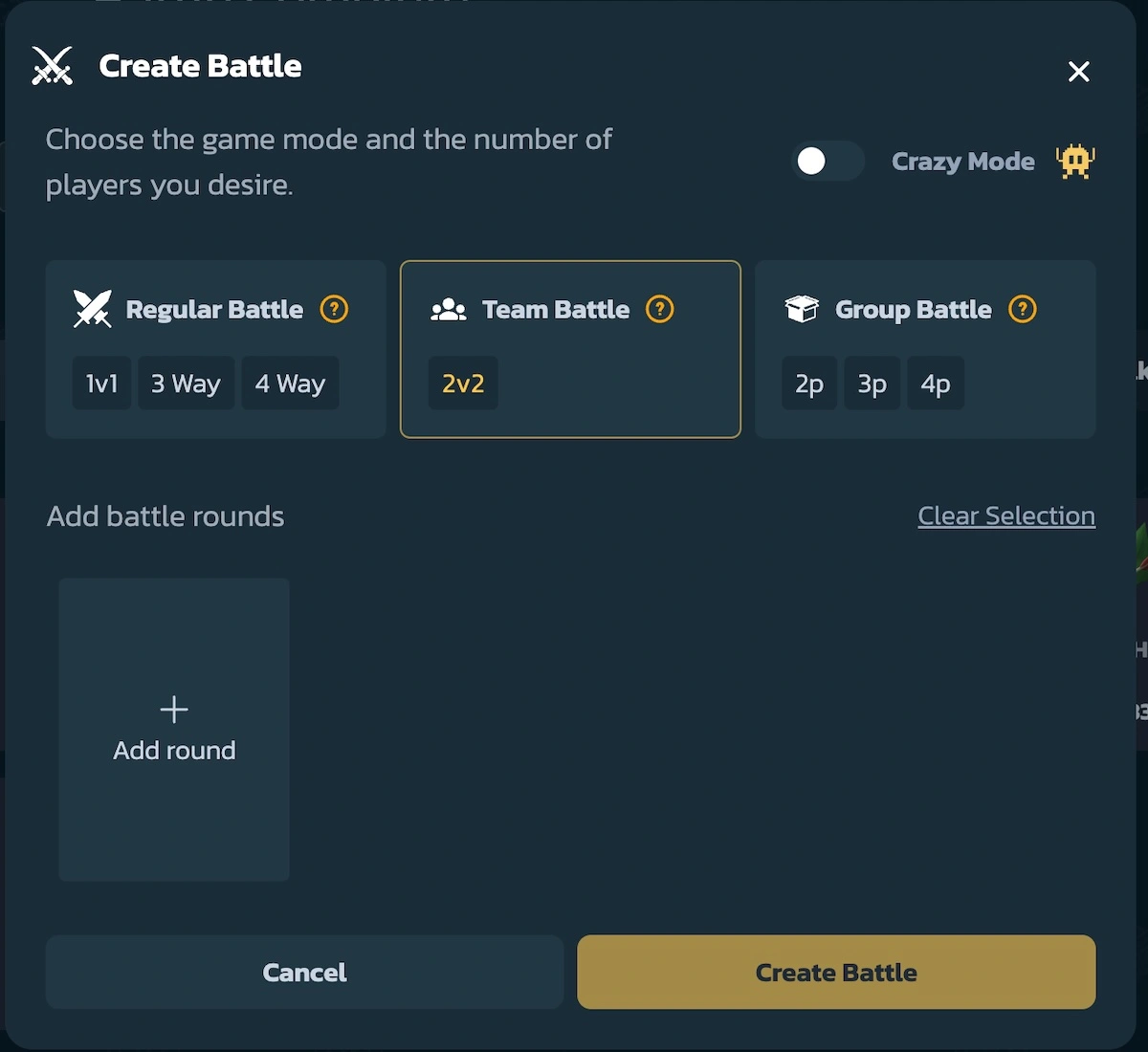Viewport: 1148px width, 1052px height.
Task: Click the Add round card
Action: point(173,728)
